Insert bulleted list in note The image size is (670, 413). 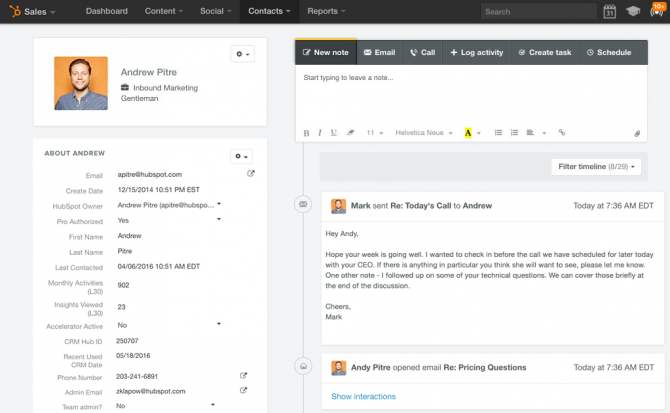click(x=498, y=133)
